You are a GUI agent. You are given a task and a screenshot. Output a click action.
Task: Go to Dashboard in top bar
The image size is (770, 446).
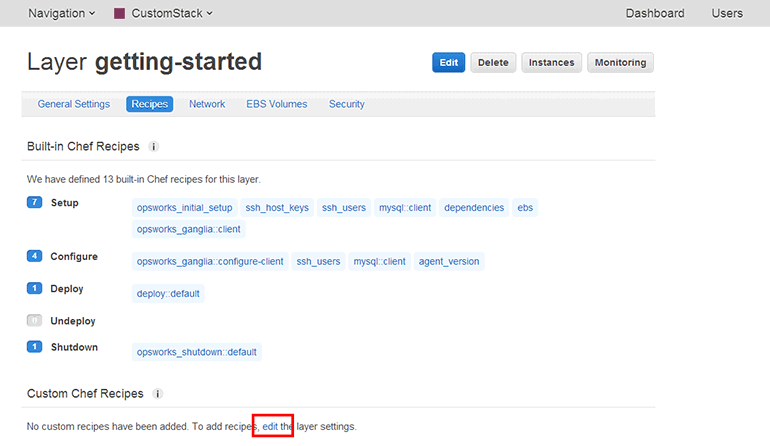(655, 14)
